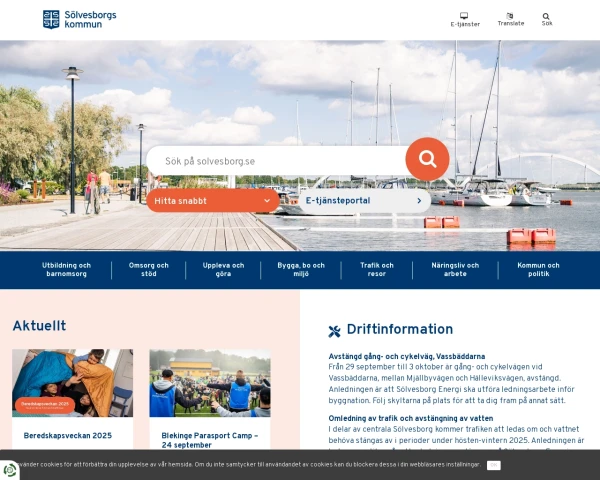
Task: Click the orange round search button
Action: pyautogui.click(x=427, y=159)
